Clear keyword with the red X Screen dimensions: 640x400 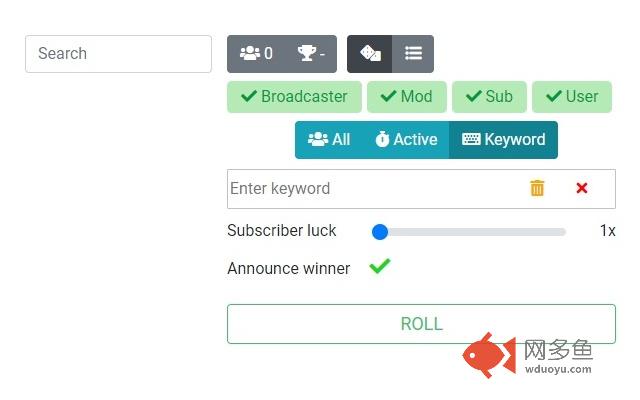click(x=582, y=188)
